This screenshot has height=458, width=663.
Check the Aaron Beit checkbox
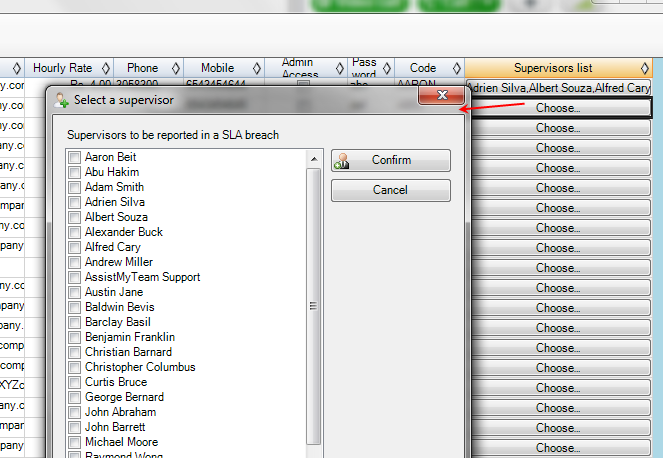coord(74,157)
